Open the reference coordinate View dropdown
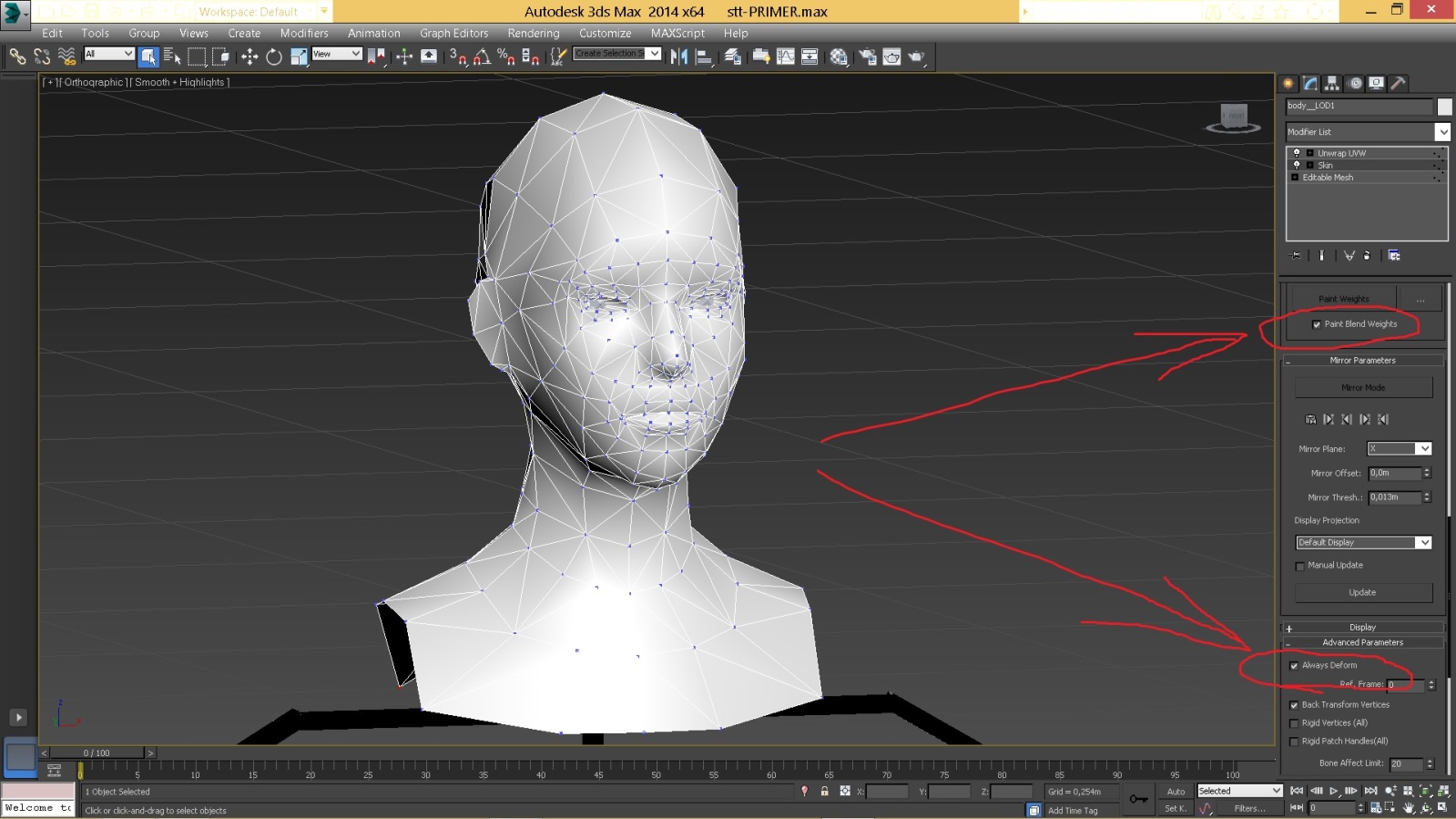 coord(337,54)
